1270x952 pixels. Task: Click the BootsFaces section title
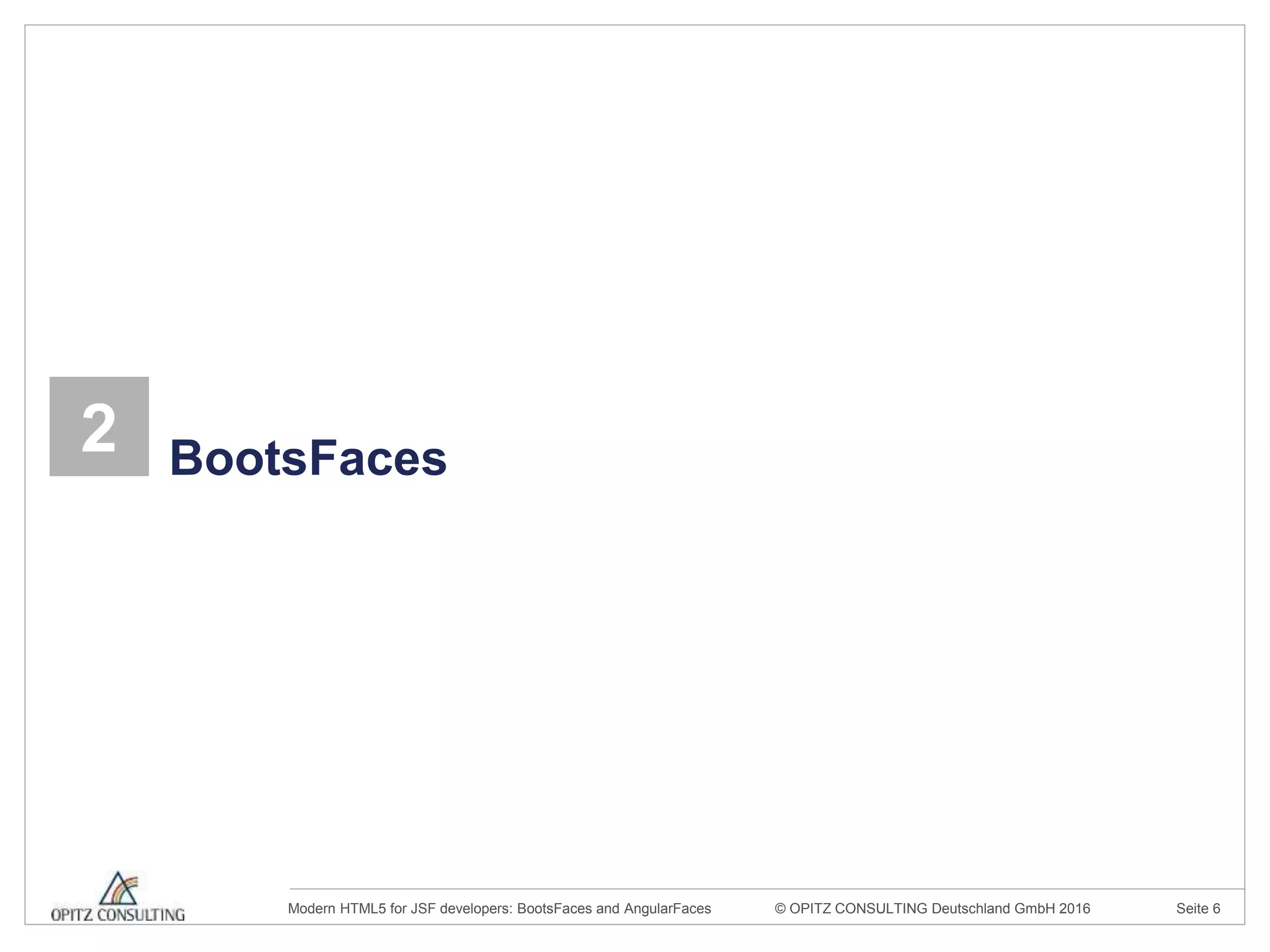308,458
